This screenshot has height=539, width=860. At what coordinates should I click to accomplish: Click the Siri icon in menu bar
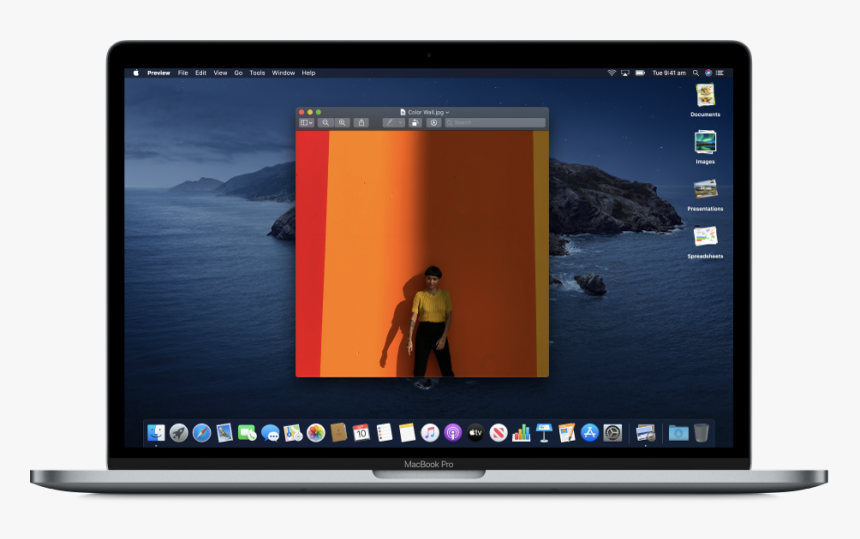coord(708,73)
